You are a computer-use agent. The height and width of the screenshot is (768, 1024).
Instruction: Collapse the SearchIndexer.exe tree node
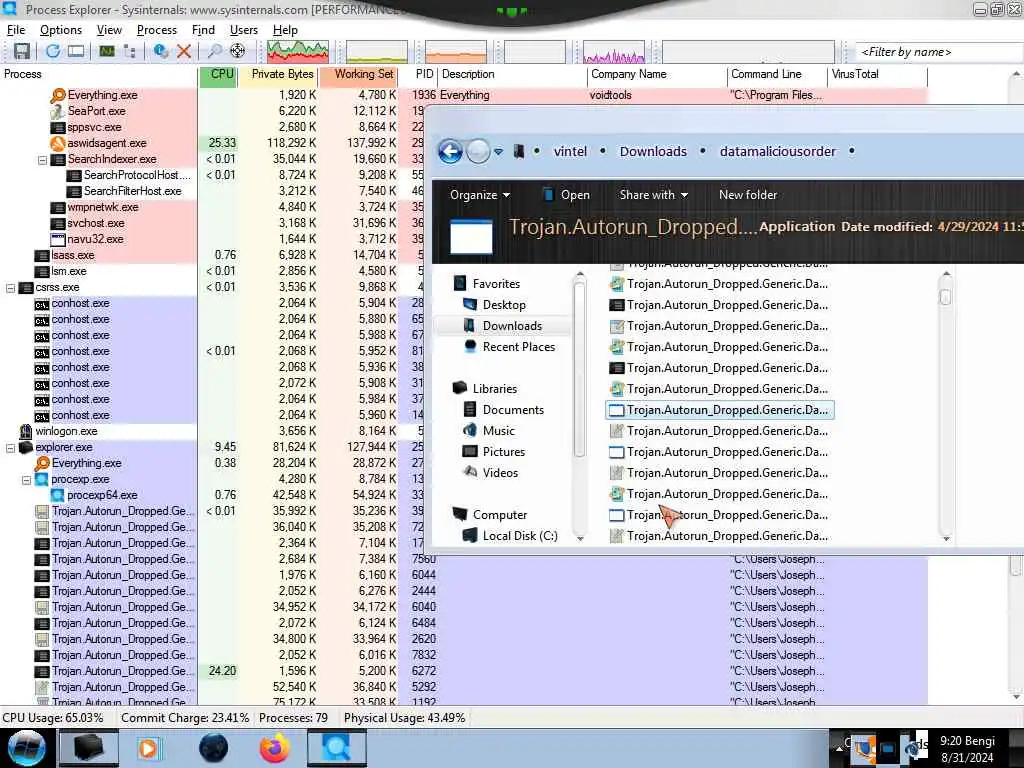[42, 159]
